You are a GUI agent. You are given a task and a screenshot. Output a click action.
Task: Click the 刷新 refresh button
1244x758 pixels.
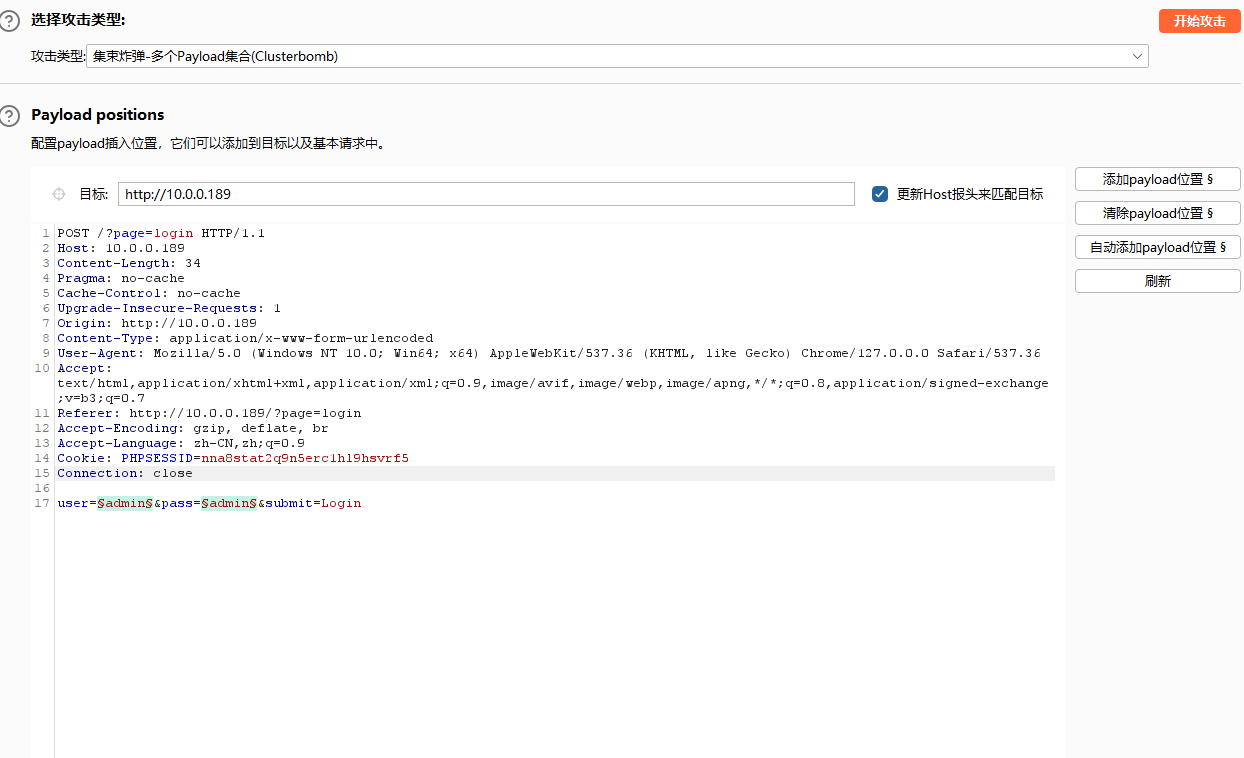pyautogui.click(x=1157, y=281)
